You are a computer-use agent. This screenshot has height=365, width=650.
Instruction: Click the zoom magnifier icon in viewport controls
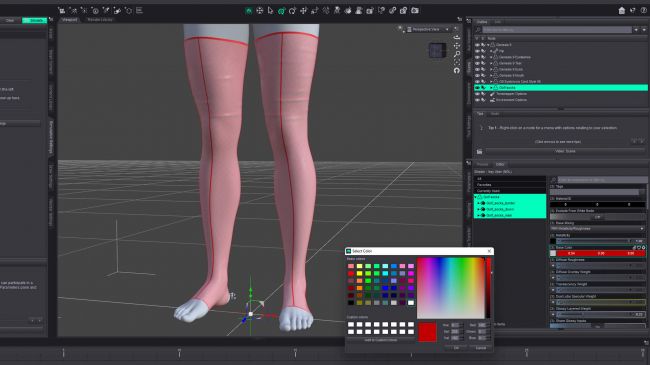coord(457,54)
